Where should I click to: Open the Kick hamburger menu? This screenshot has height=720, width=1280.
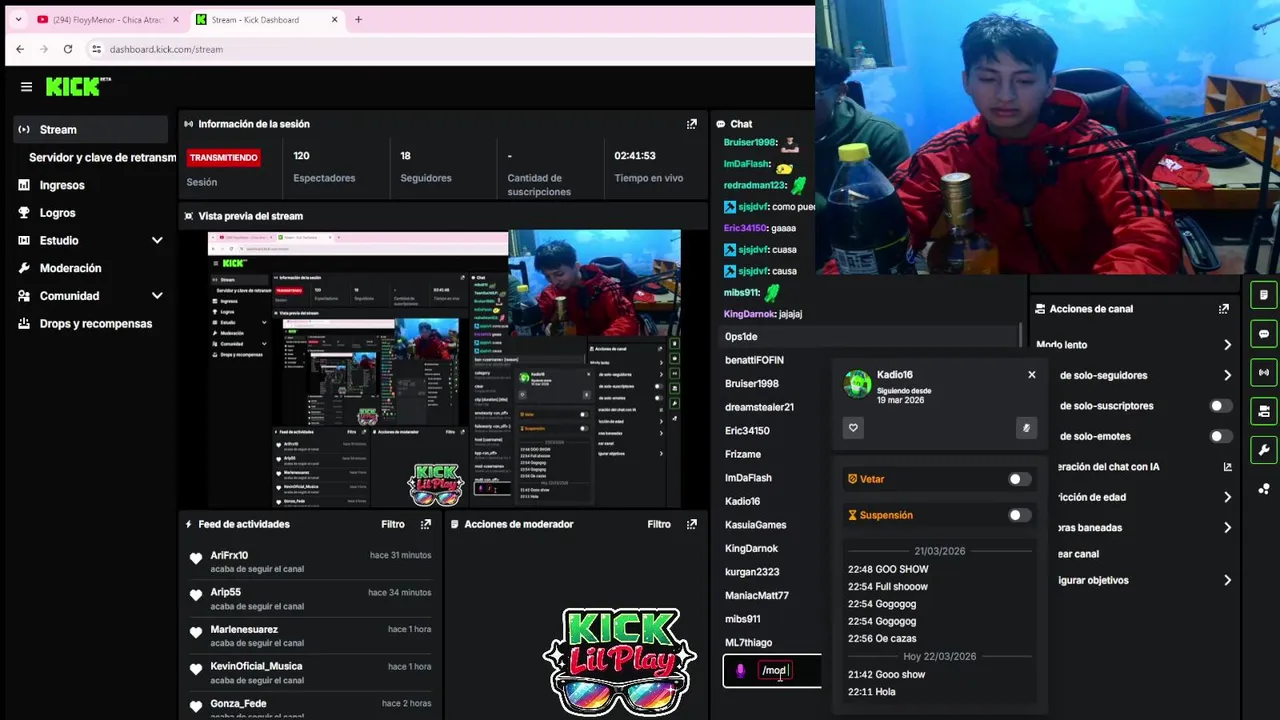click(x=26, y=87)
